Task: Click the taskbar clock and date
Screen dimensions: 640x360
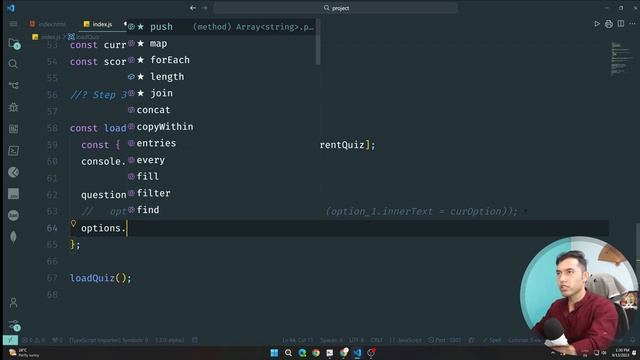Action: coord(621,353)
